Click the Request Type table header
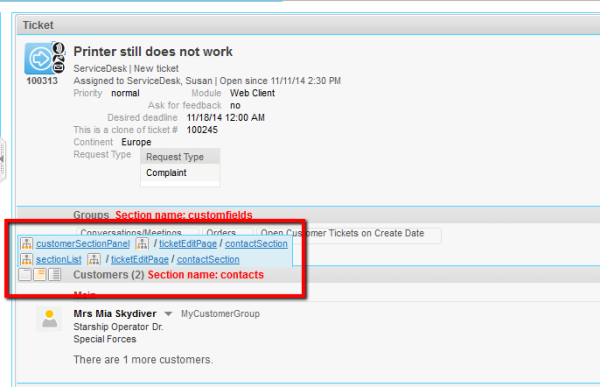This screenshot has width=600, height=387. click(180, 157)
